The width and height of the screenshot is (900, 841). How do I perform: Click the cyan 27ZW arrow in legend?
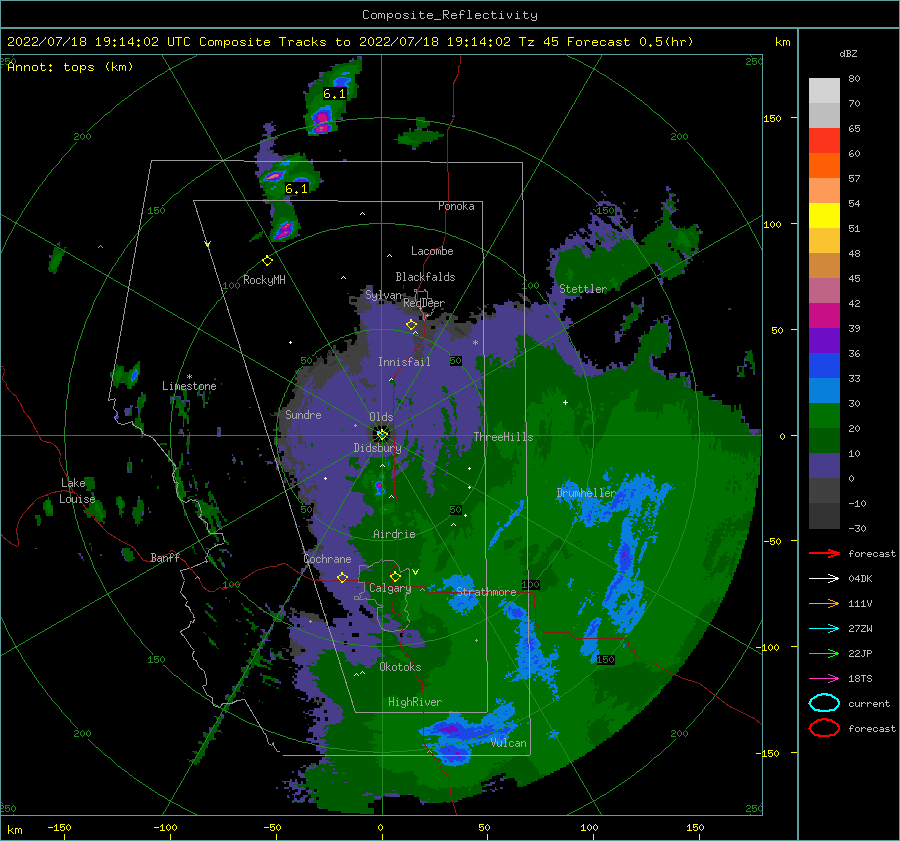(824, 629)
